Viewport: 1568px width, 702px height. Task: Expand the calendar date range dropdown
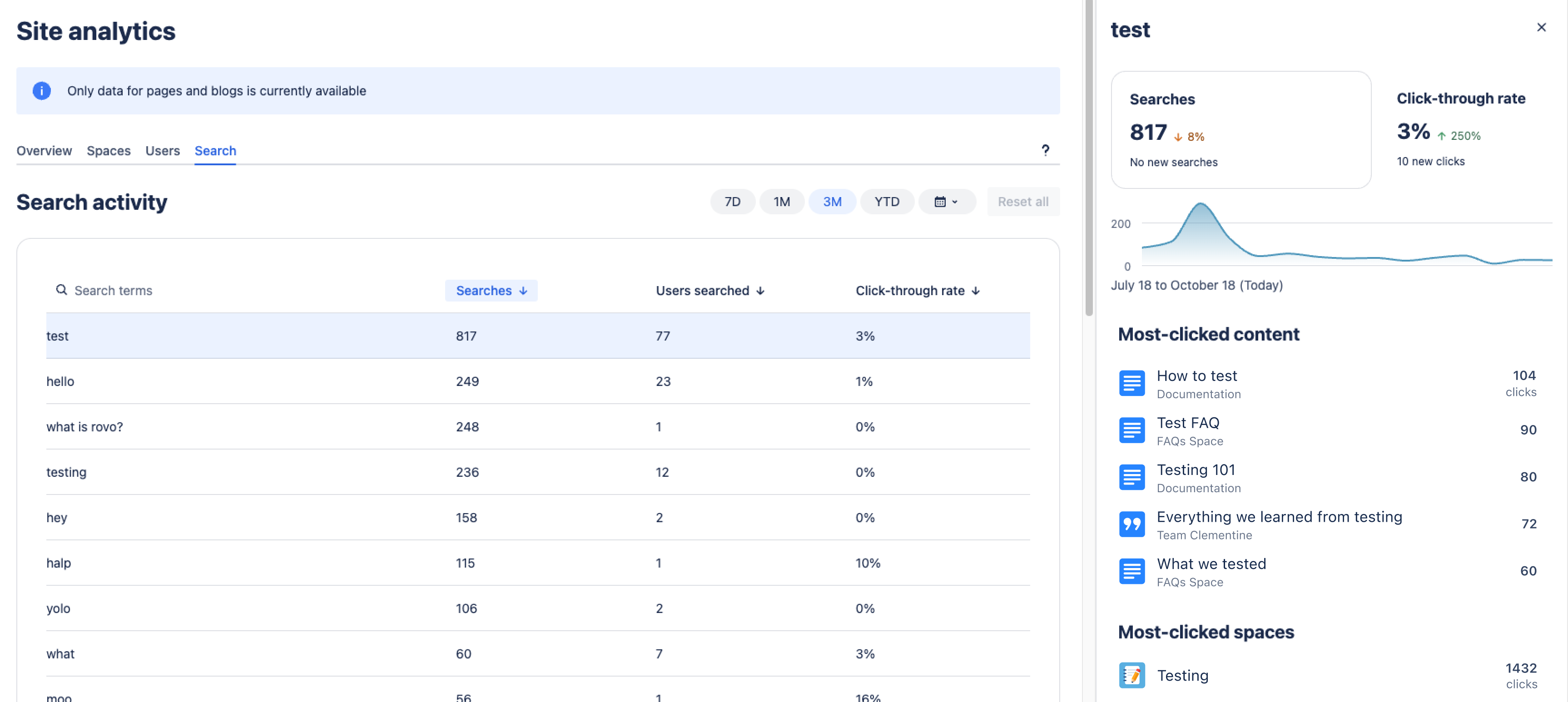point(944,201)
